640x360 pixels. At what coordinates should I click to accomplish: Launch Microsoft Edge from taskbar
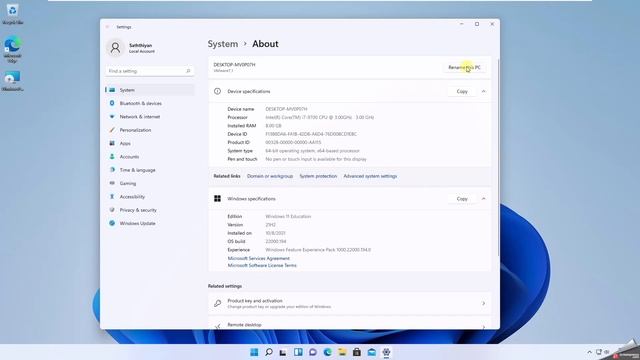[327, 352]
